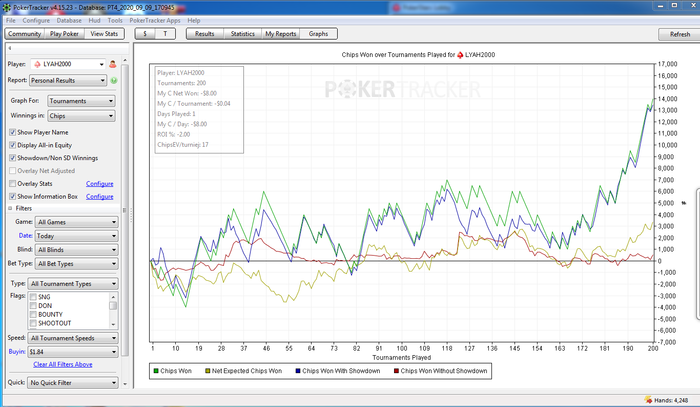This screenshot has height=407, width=700.
Task: Check the SHOOTOUT flag checkbox
Action: [x=33, y=323]
